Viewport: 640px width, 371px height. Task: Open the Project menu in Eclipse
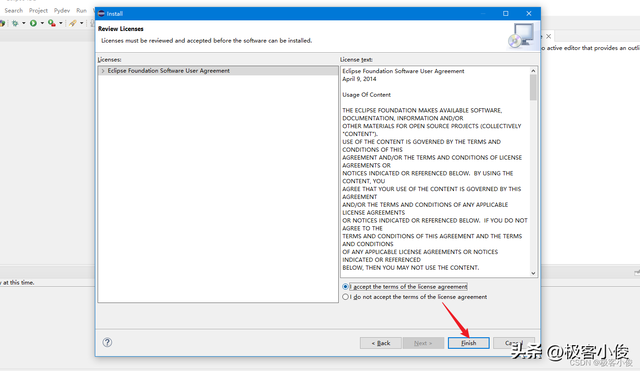[38, 11]
